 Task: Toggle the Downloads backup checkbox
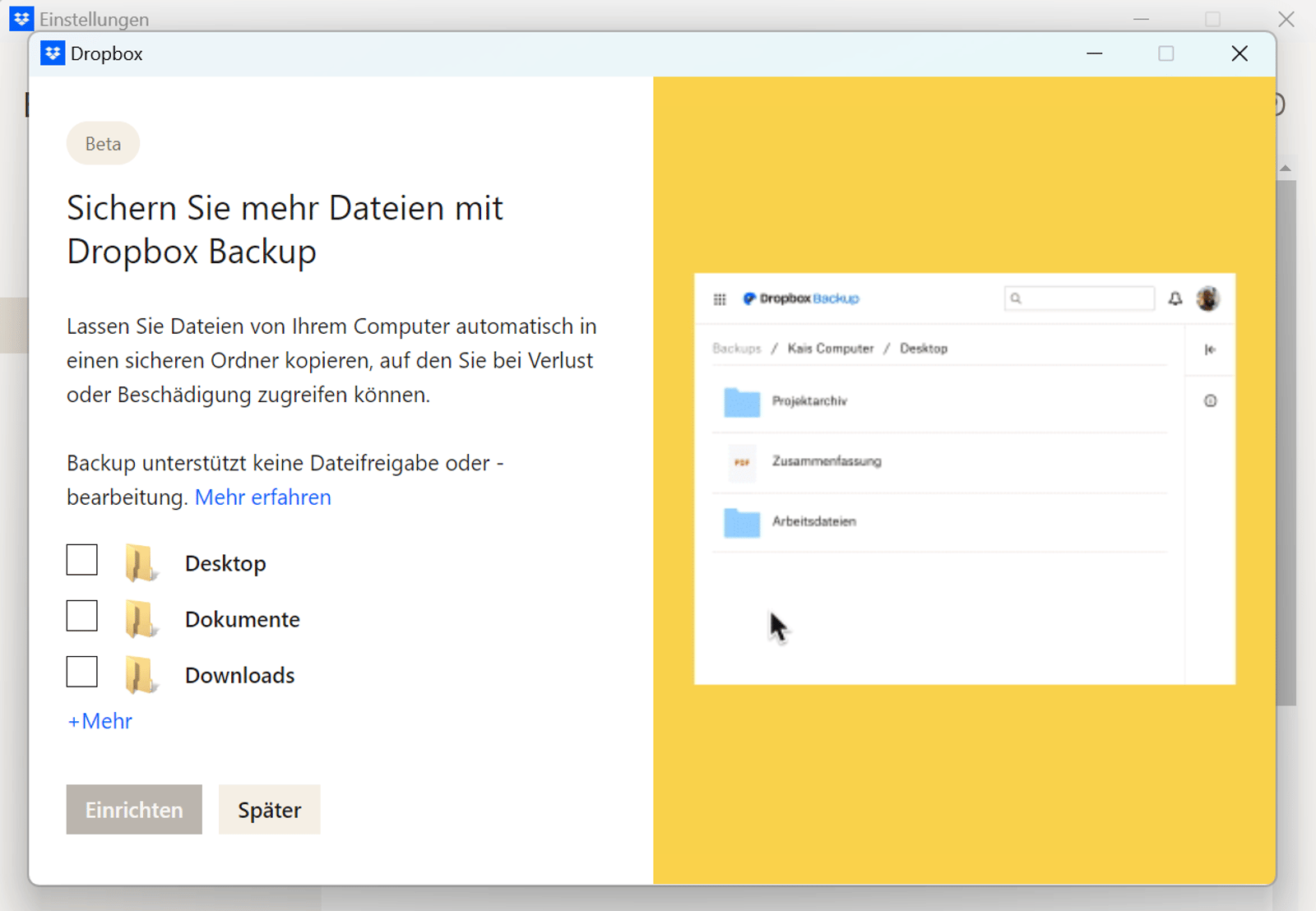pyautogui.click(x=81, y=672)
